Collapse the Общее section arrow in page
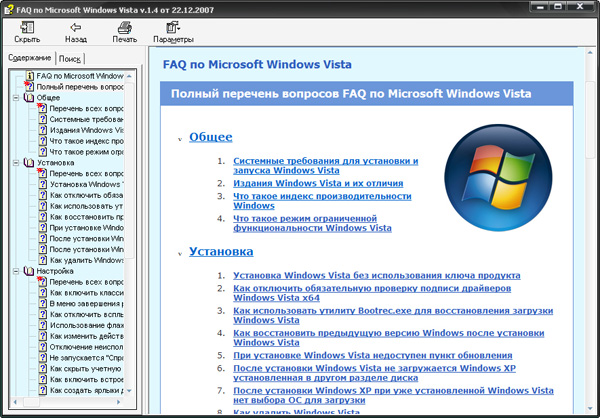Image resolution: width=600 pixels, height=418 pixels. click(x=179, y=139)
